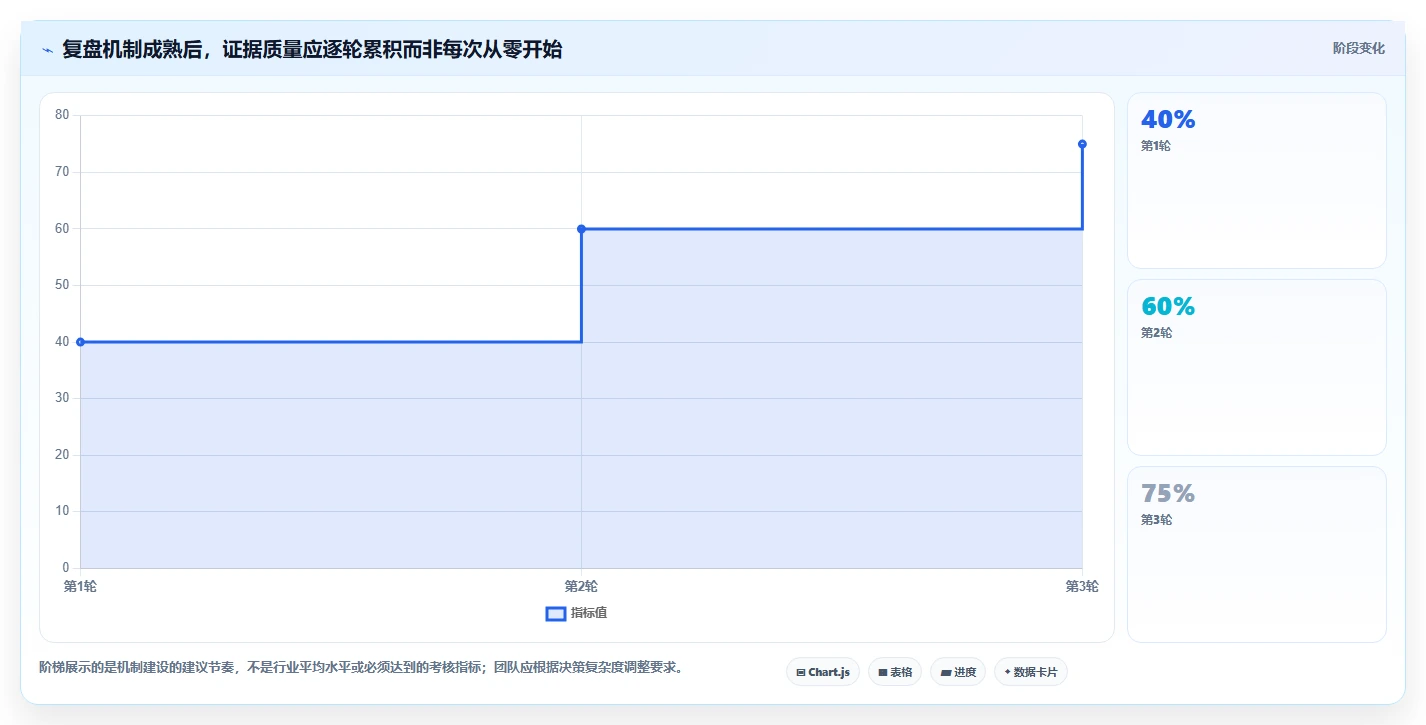This screenshot has width=1426, height=725.
Task: Click the table icon in 表格 chip
Action: (x=883, y=673)
